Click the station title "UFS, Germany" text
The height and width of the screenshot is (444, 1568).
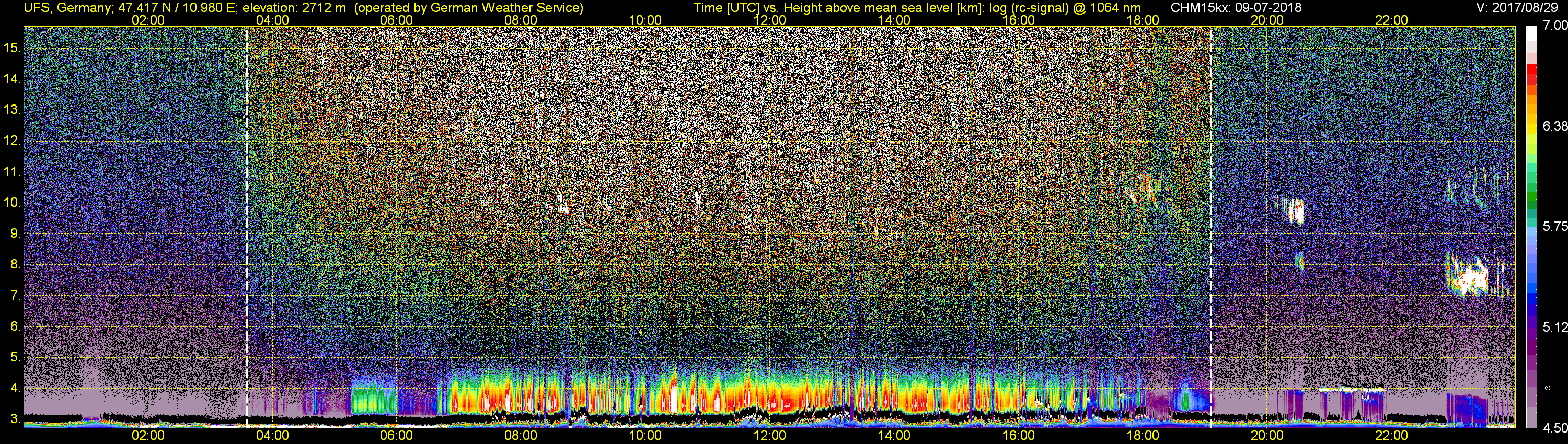66,8
